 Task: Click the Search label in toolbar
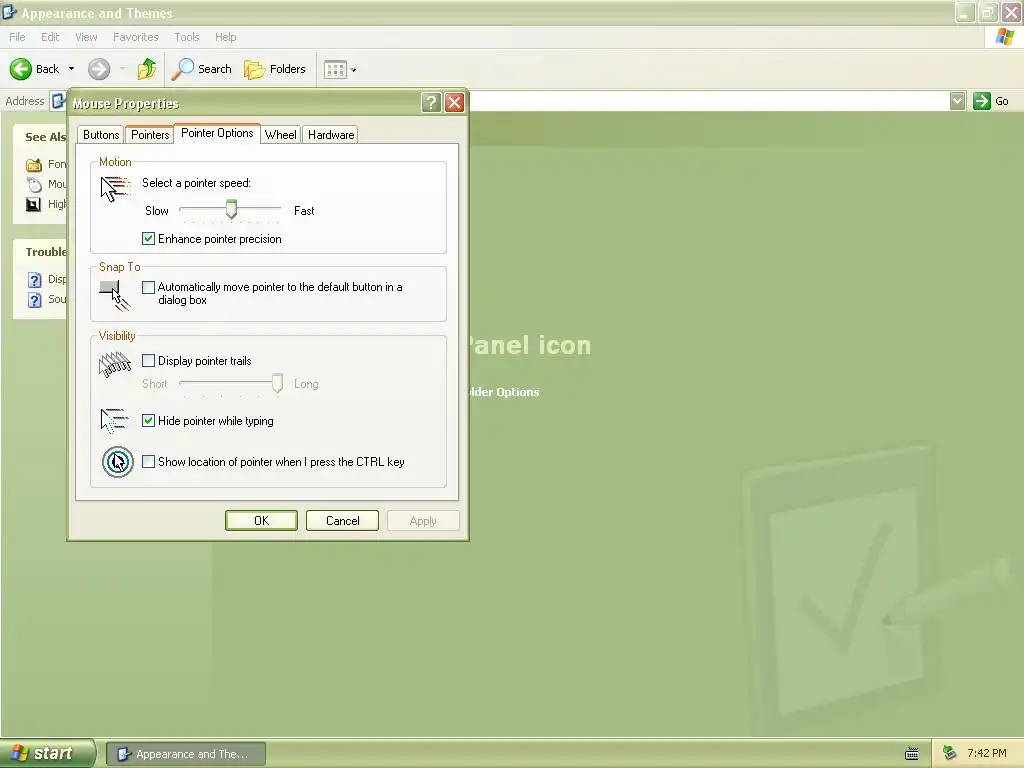coord(215,69)
